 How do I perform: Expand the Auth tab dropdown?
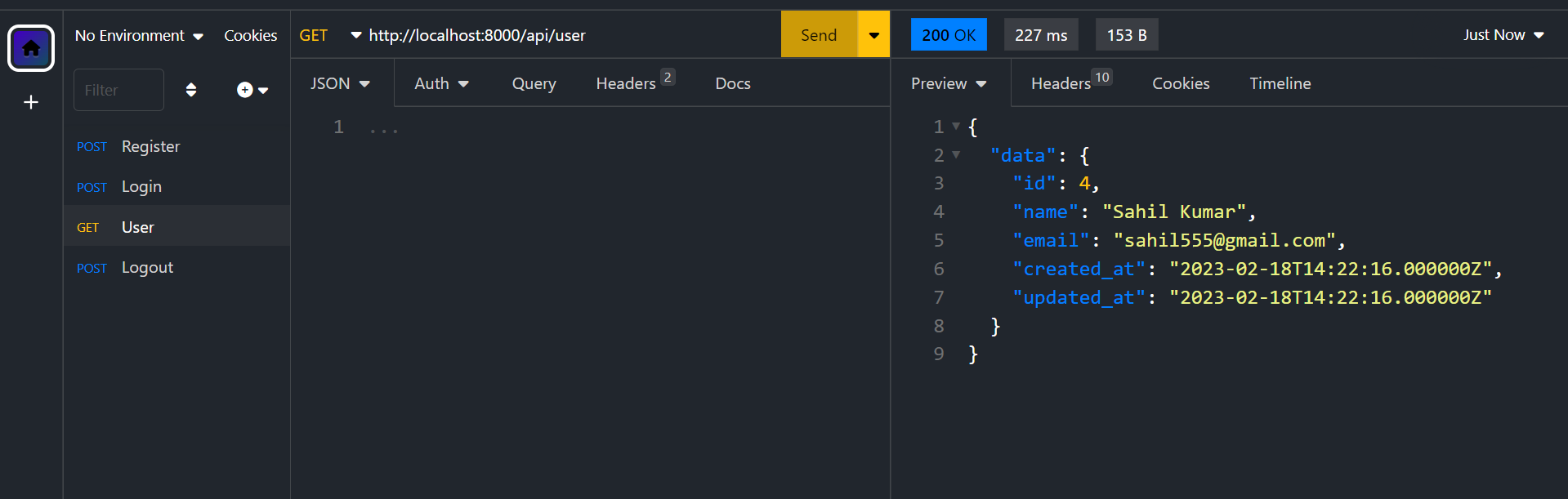tap(441, 83)
